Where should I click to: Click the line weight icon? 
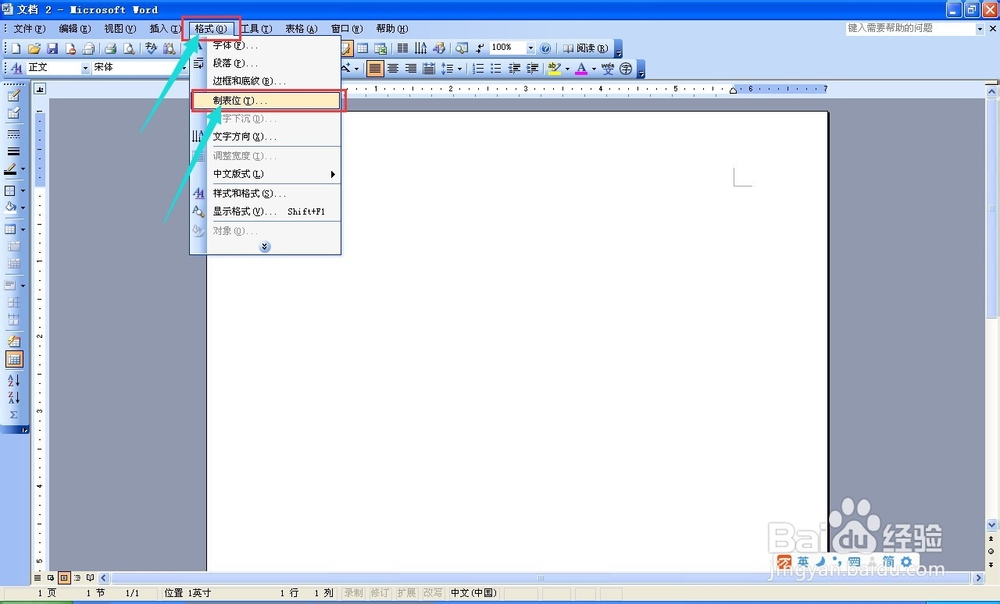tap(13, 152)
